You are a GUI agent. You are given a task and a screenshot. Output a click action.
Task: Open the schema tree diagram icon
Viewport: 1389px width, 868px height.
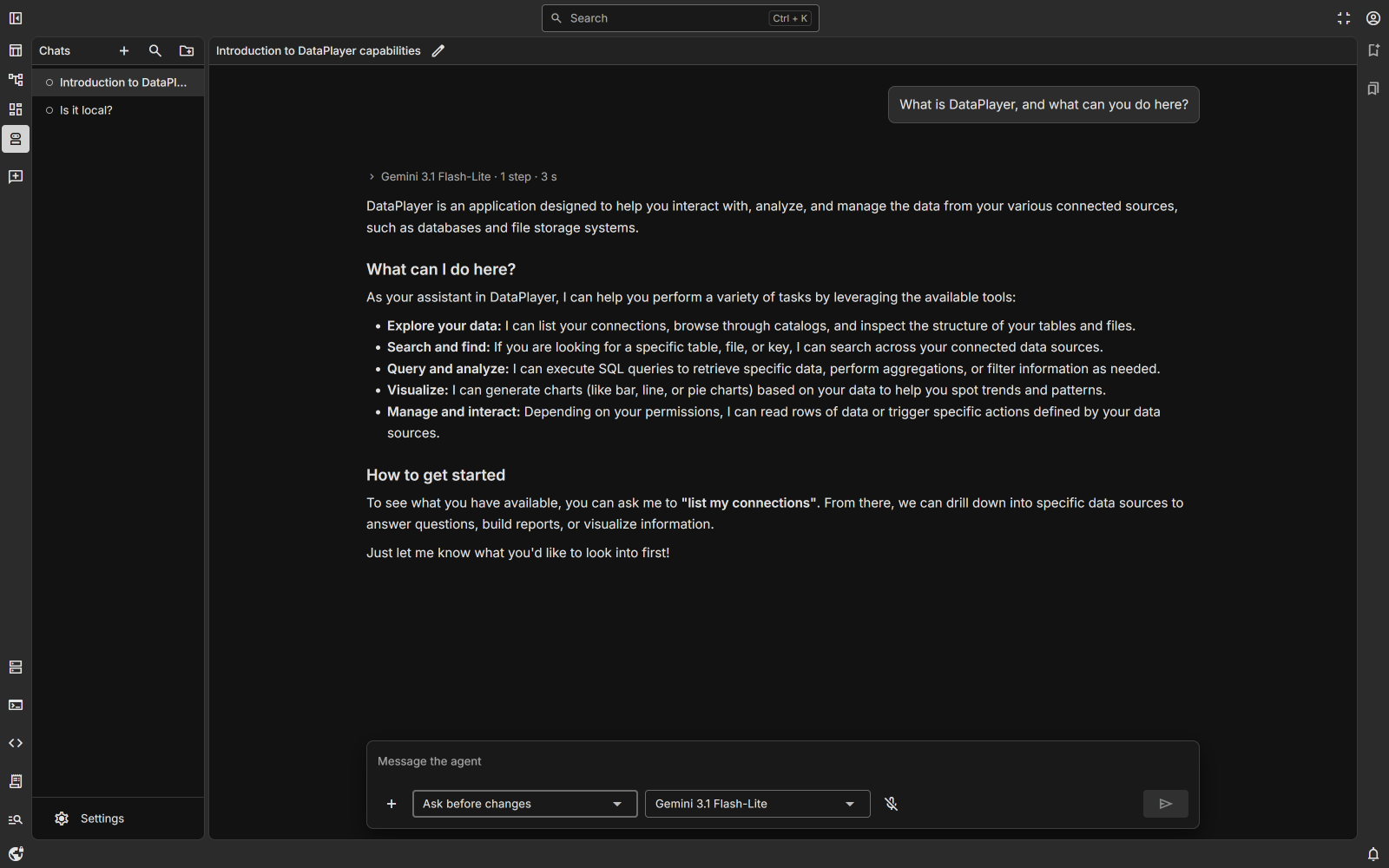pos(16,80)
